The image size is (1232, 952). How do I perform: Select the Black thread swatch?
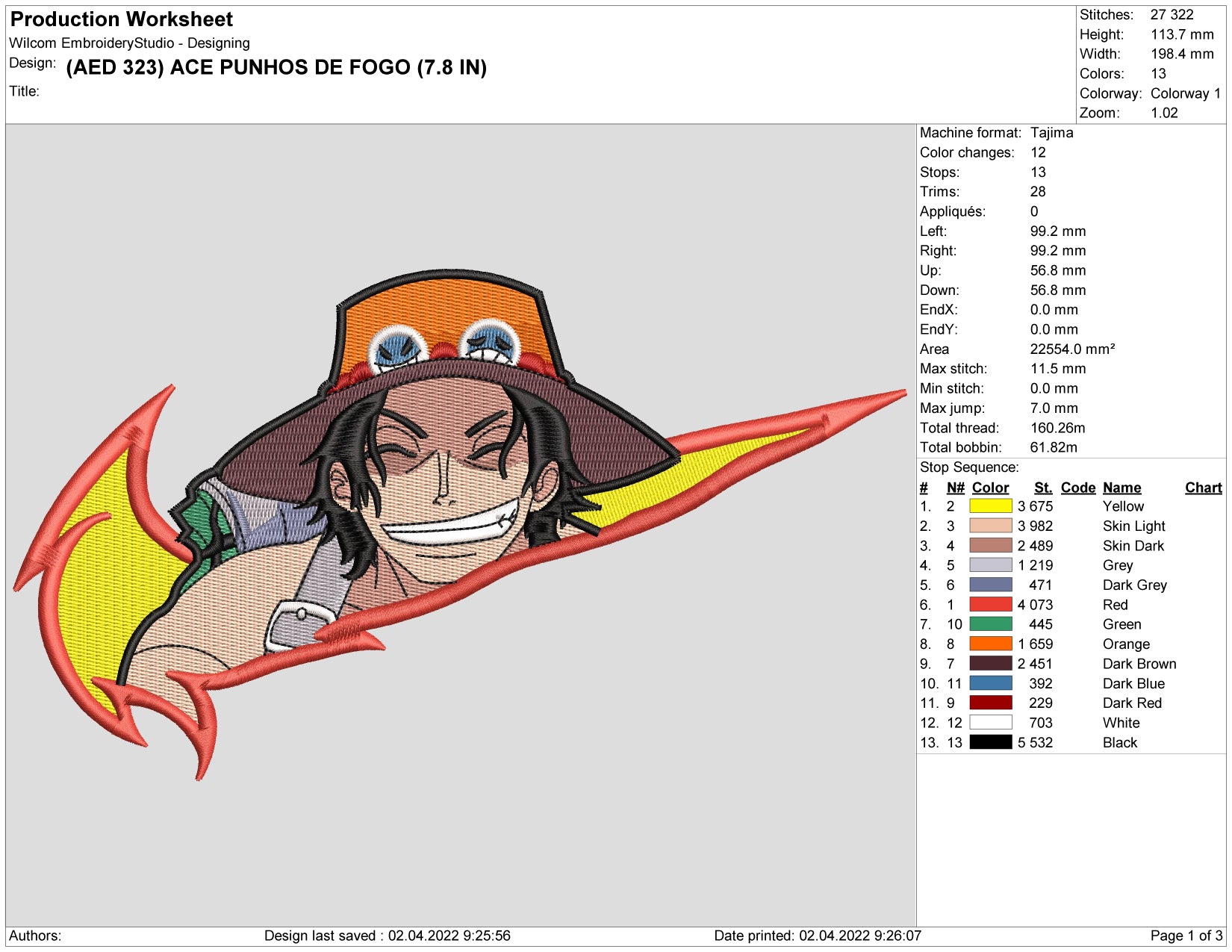pyautogui.click(x=991, y=742)
